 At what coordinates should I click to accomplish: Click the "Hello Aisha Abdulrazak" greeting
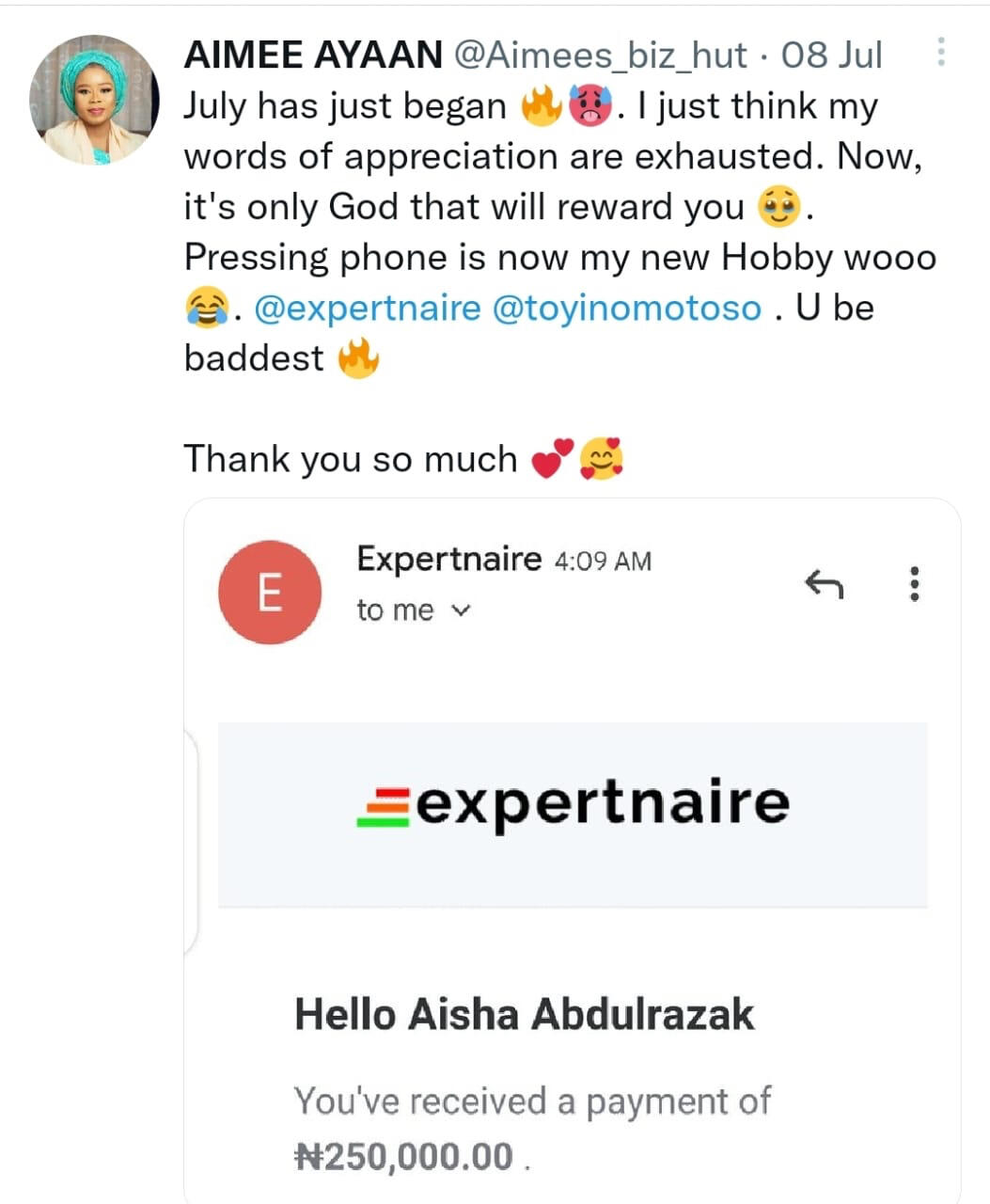524,1015
